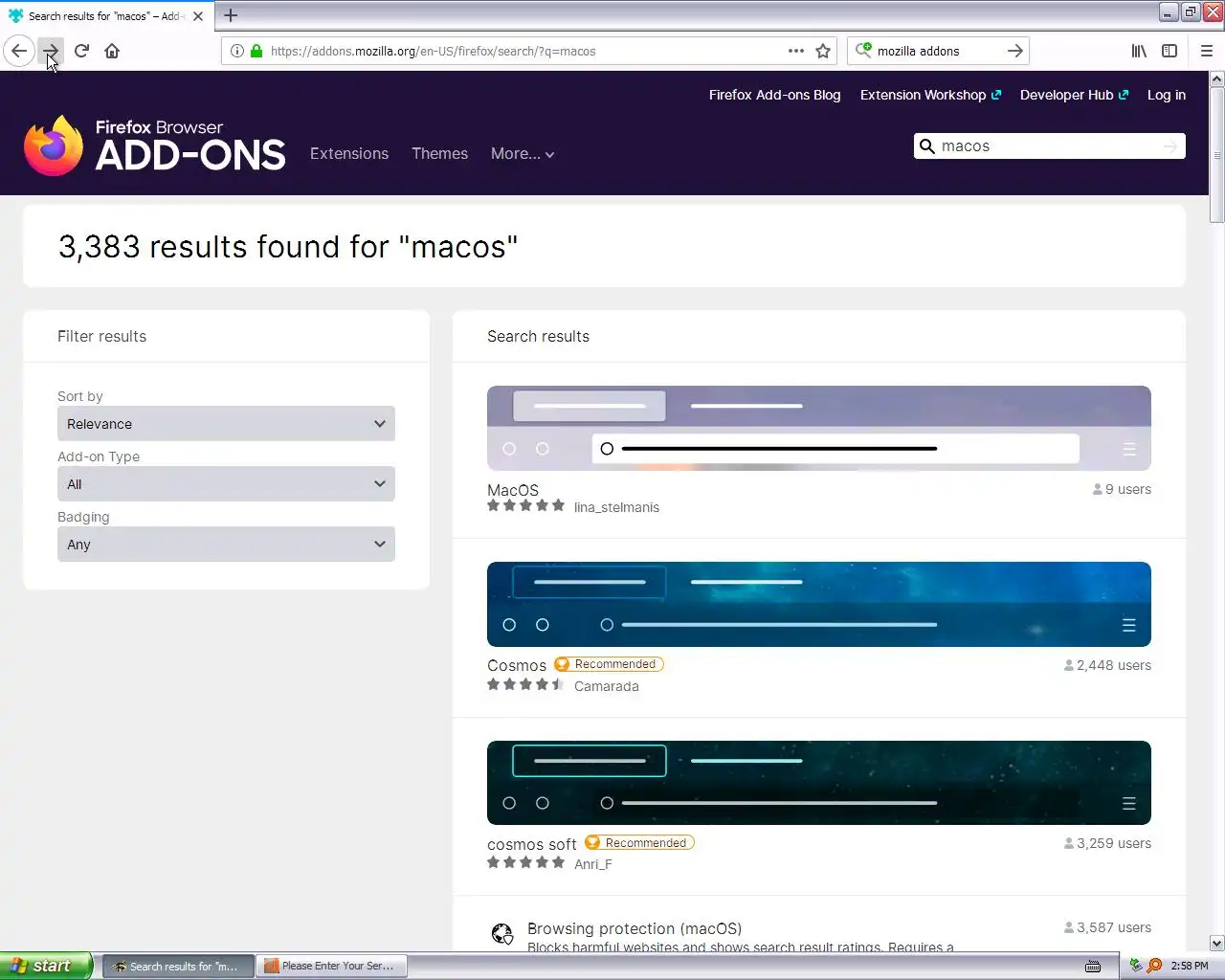Click the orange magnifier tray icon
Image resolution: width=1225 pixels, height=980 pixels.
(1154, 966)
